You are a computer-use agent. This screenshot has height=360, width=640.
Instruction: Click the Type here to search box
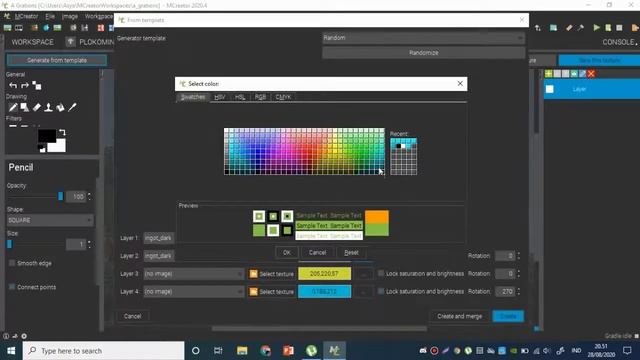(x=104, y=351)
